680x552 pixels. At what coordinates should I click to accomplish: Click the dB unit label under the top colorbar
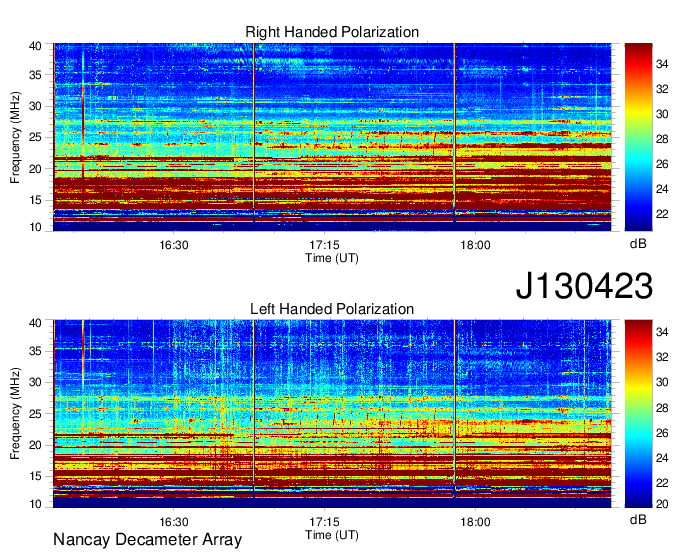[638, 244]
